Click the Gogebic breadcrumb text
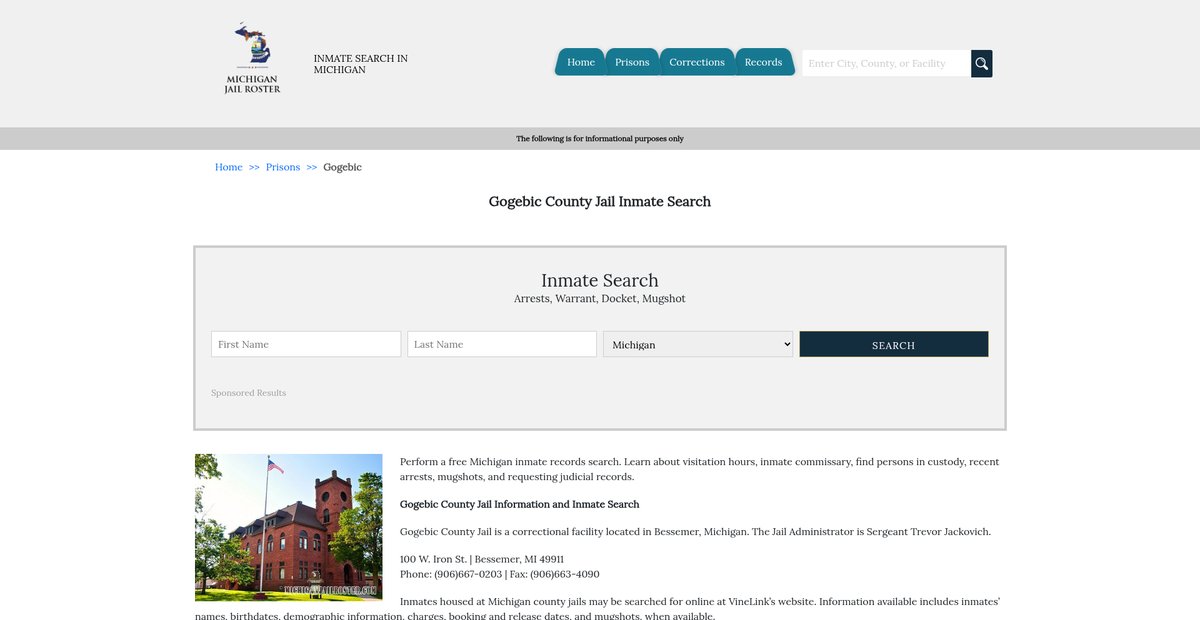 (342, 167)
